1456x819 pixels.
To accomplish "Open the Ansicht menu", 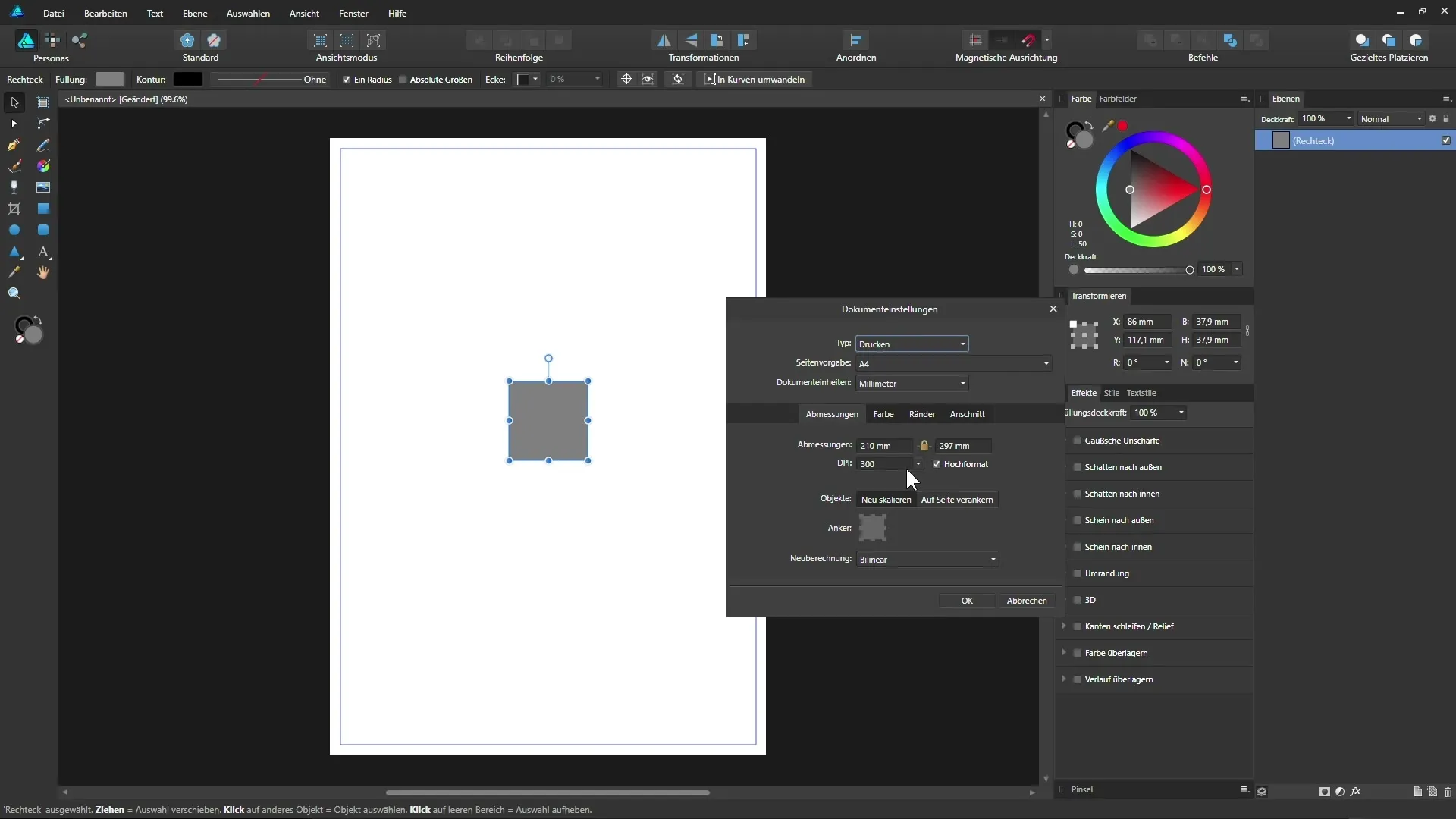I will point(304,14).
